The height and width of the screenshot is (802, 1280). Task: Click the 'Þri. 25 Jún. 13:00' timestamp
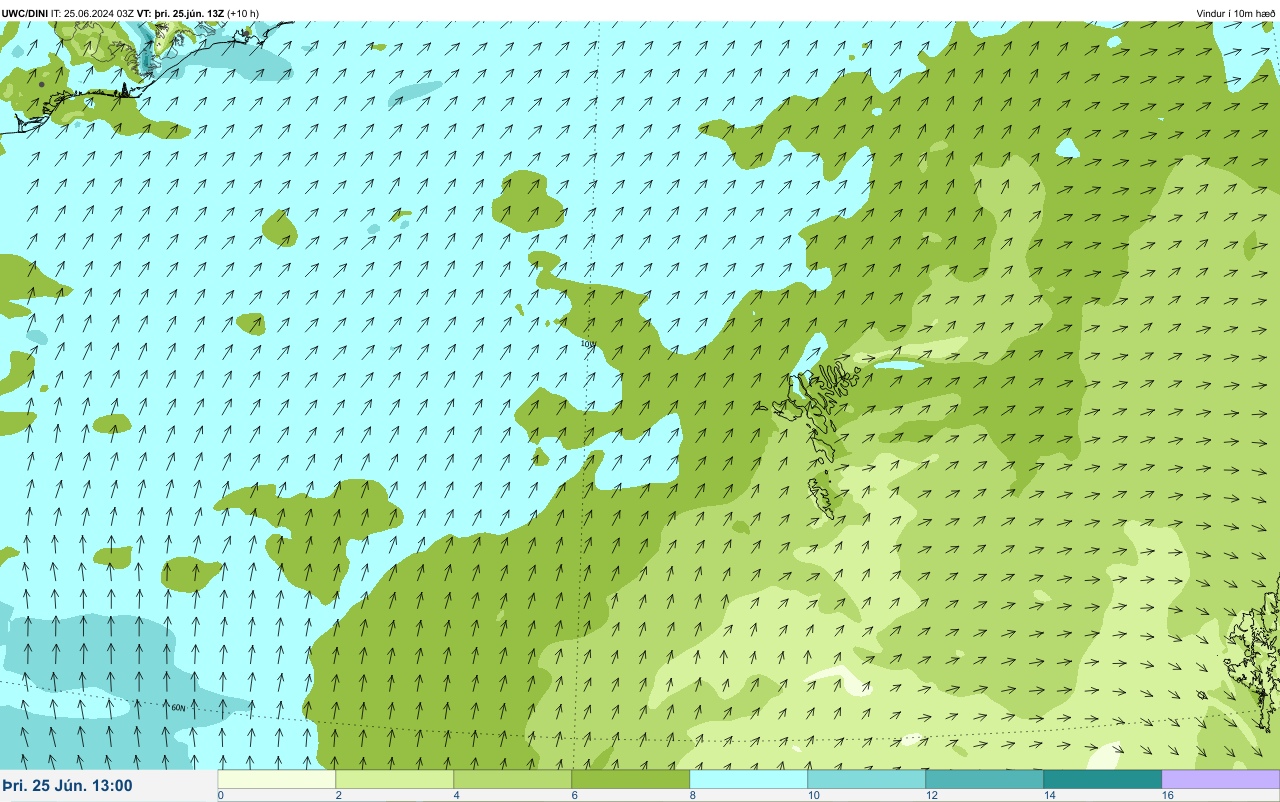tap(67, 786)
